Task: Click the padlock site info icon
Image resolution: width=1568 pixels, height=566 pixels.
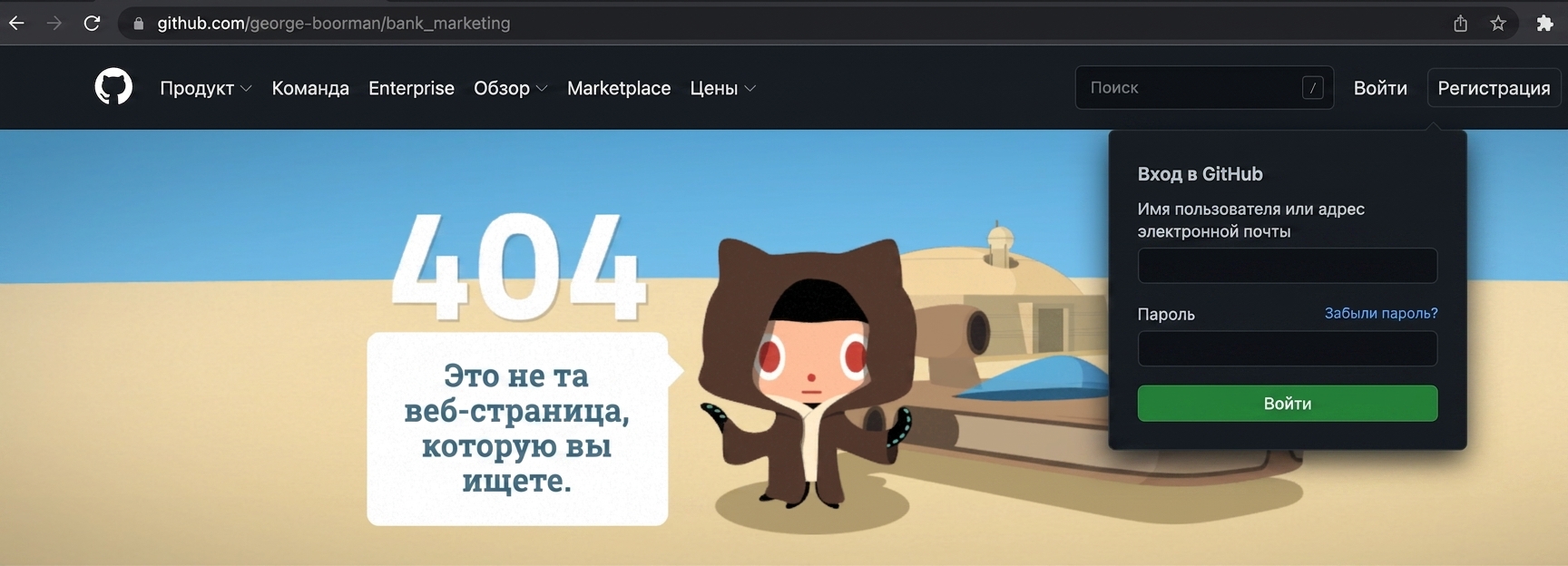Action: 139,24
